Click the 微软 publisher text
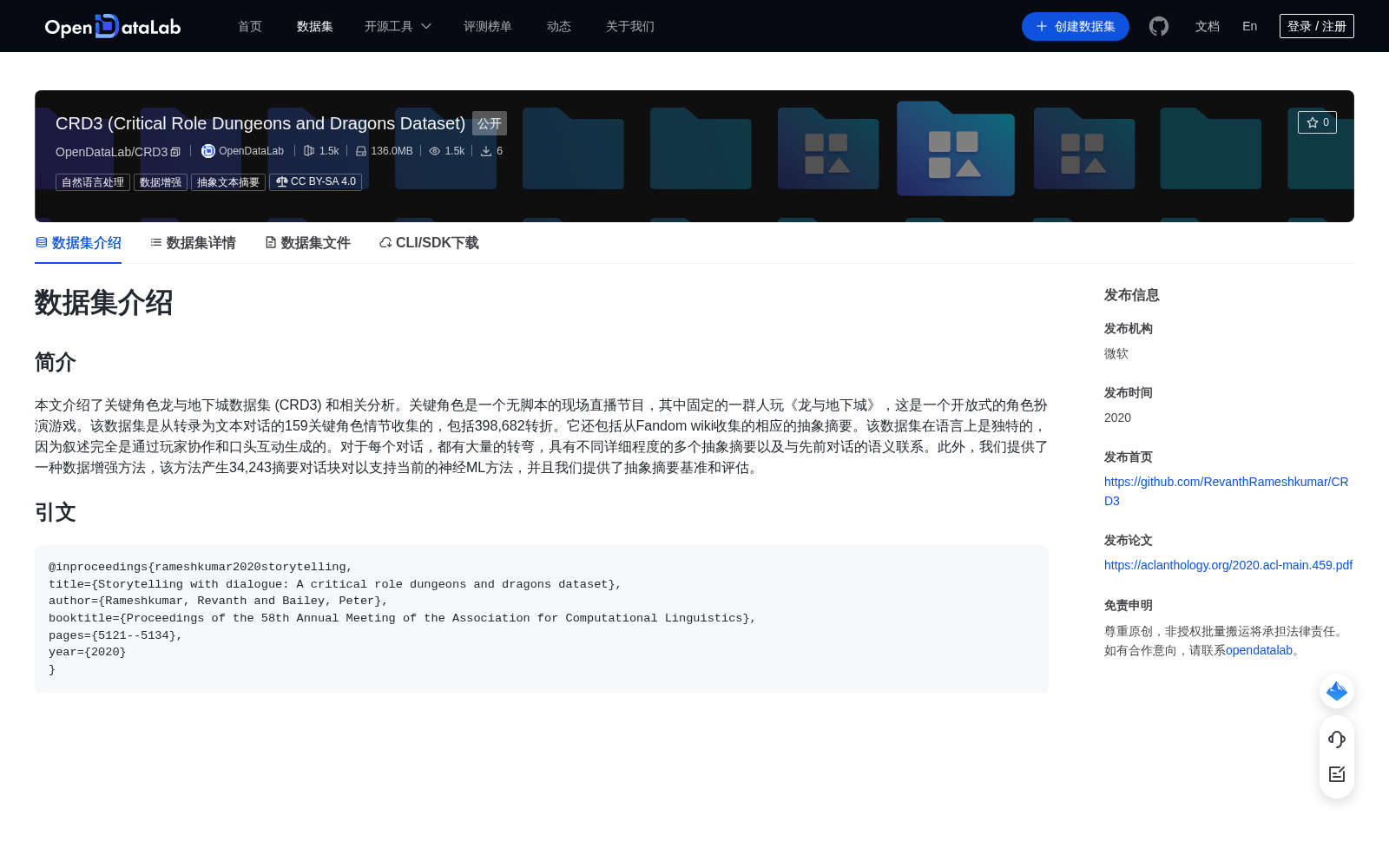Image resolution: width=1389 pixels, height=868 pixels. tap(1116, 353)
